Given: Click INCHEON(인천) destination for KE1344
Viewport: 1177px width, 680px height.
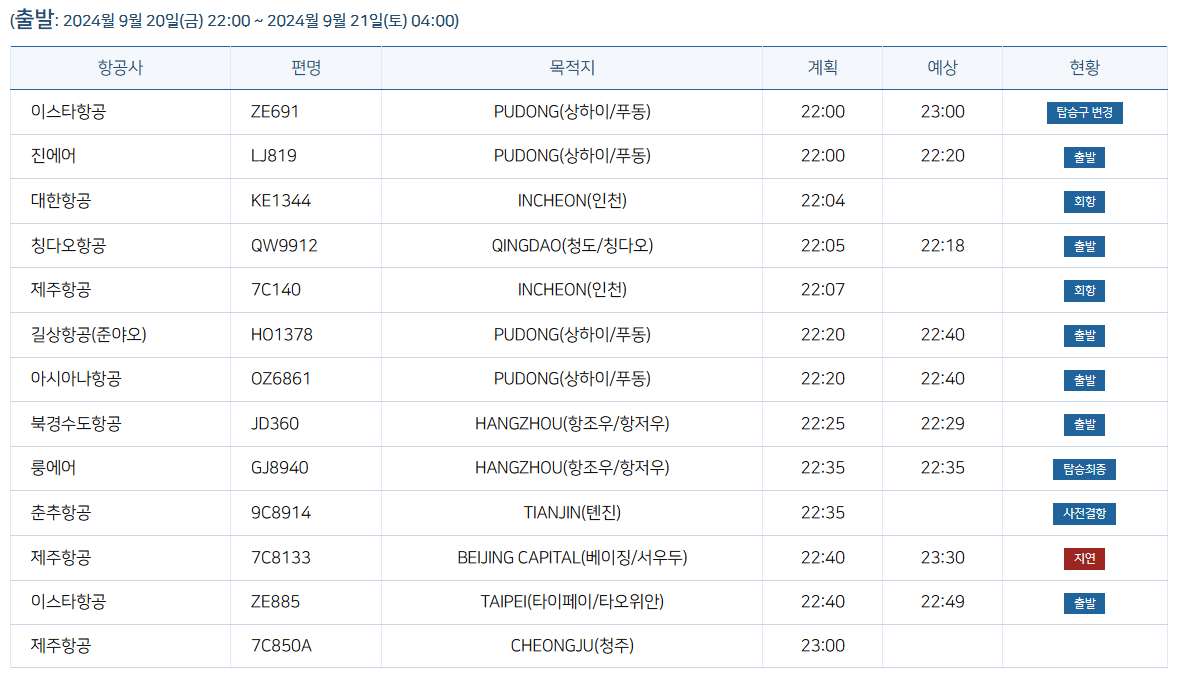Looking at the screenshot, I should 572,201.
